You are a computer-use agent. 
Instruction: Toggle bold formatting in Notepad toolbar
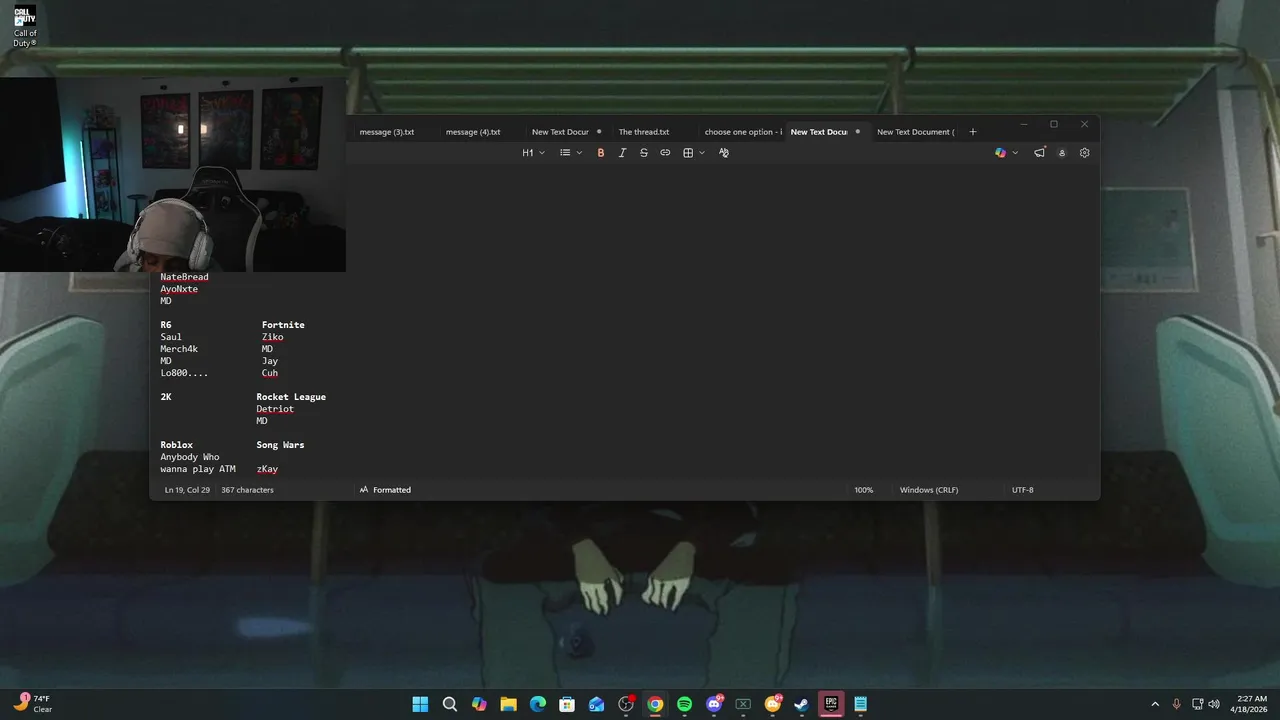[601, 153]
